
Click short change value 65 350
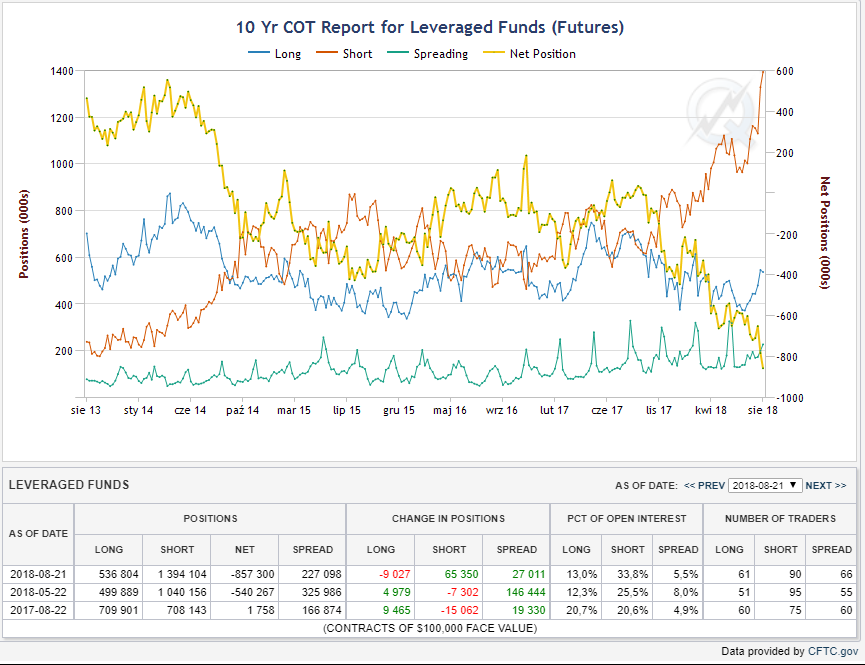[x=462, y=574]
